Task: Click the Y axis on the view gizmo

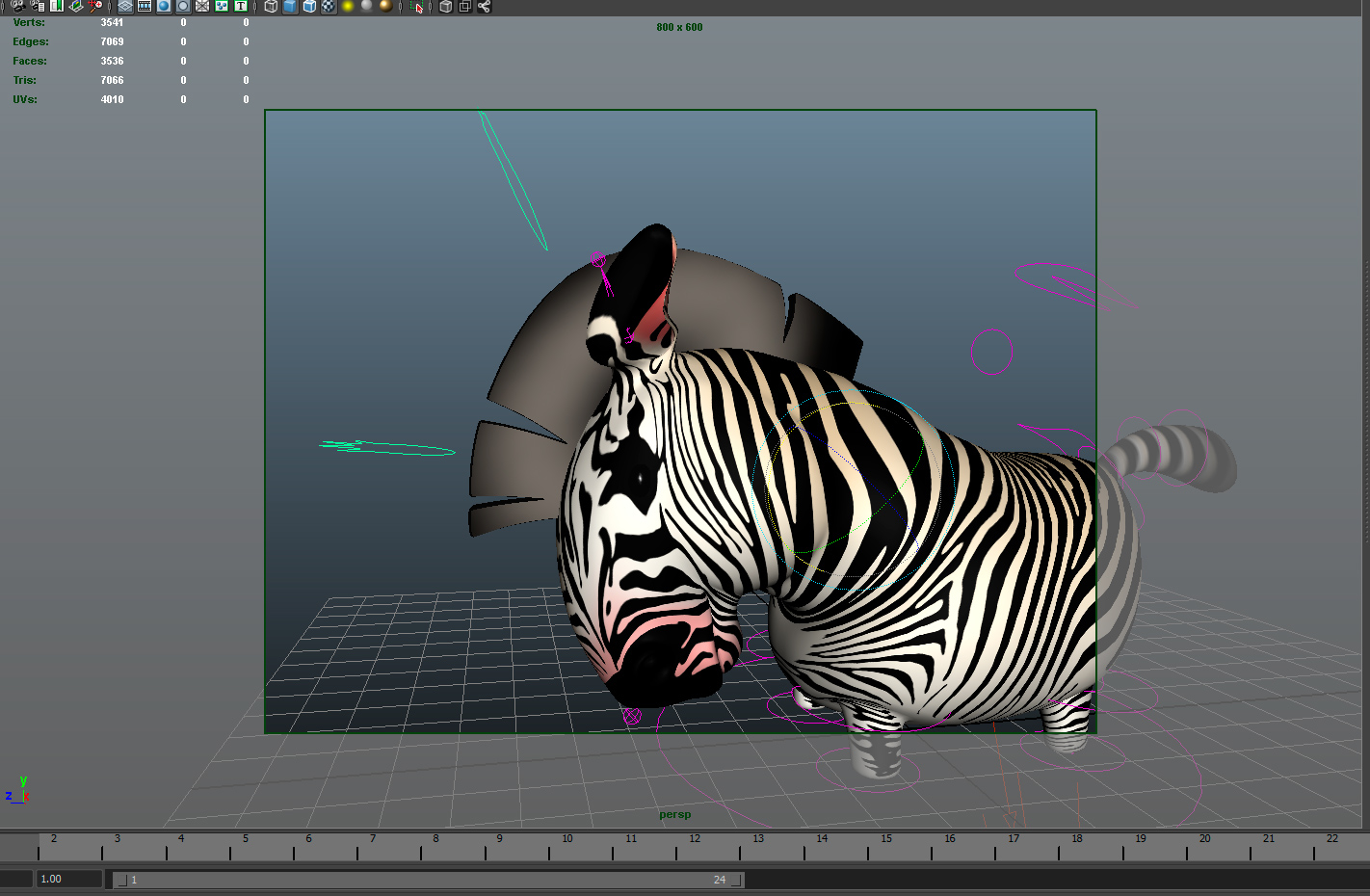Action: (24, 779)
